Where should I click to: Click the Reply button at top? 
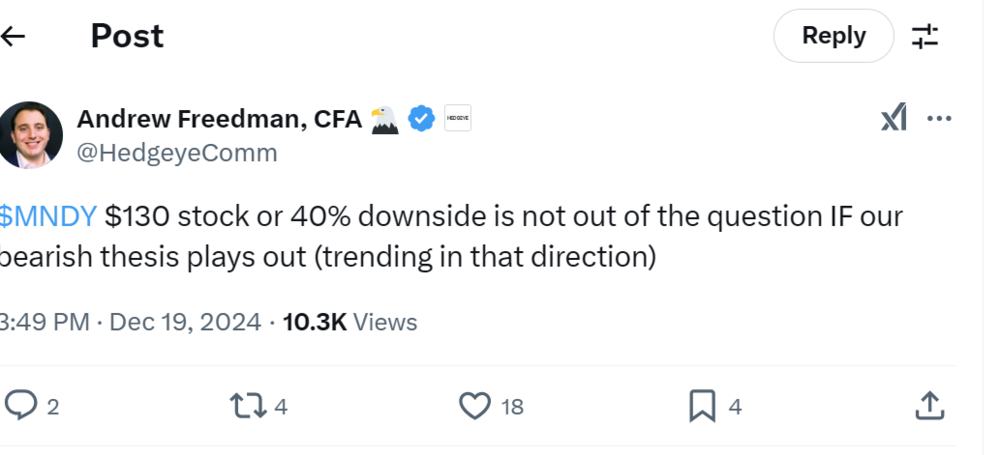(x=833, y=36)
